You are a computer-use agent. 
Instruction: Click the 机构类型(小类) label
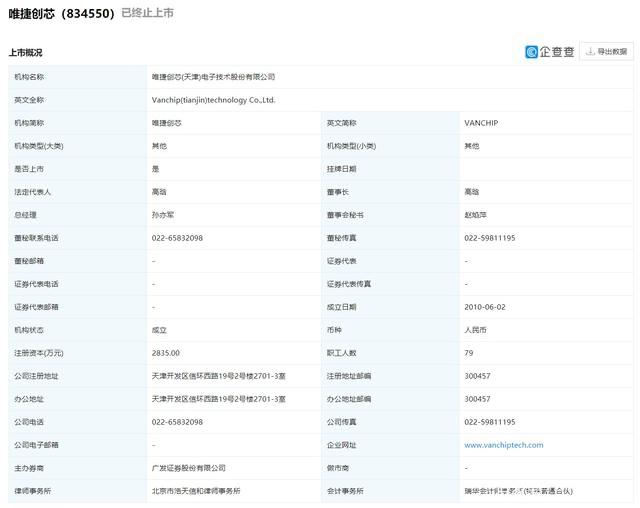pyautogui.click(x=351, y=146)
